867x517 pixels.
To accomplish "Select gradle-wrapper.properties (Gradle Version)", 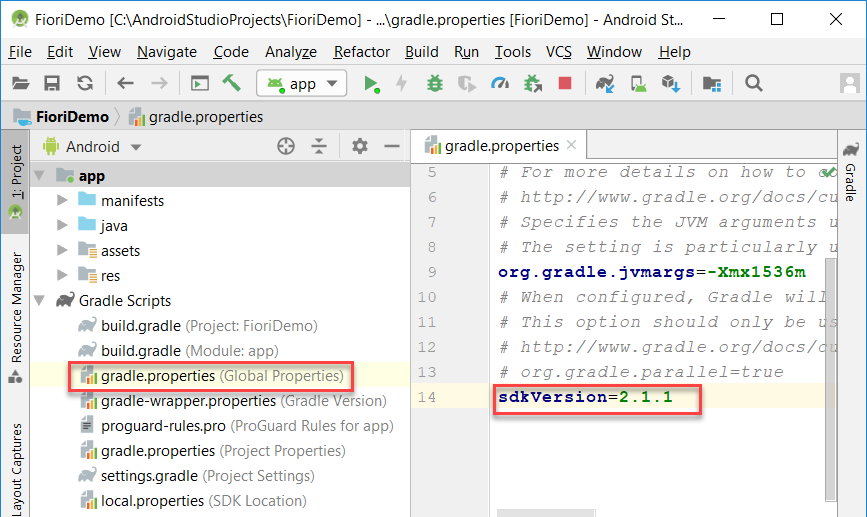I will 233,401.
